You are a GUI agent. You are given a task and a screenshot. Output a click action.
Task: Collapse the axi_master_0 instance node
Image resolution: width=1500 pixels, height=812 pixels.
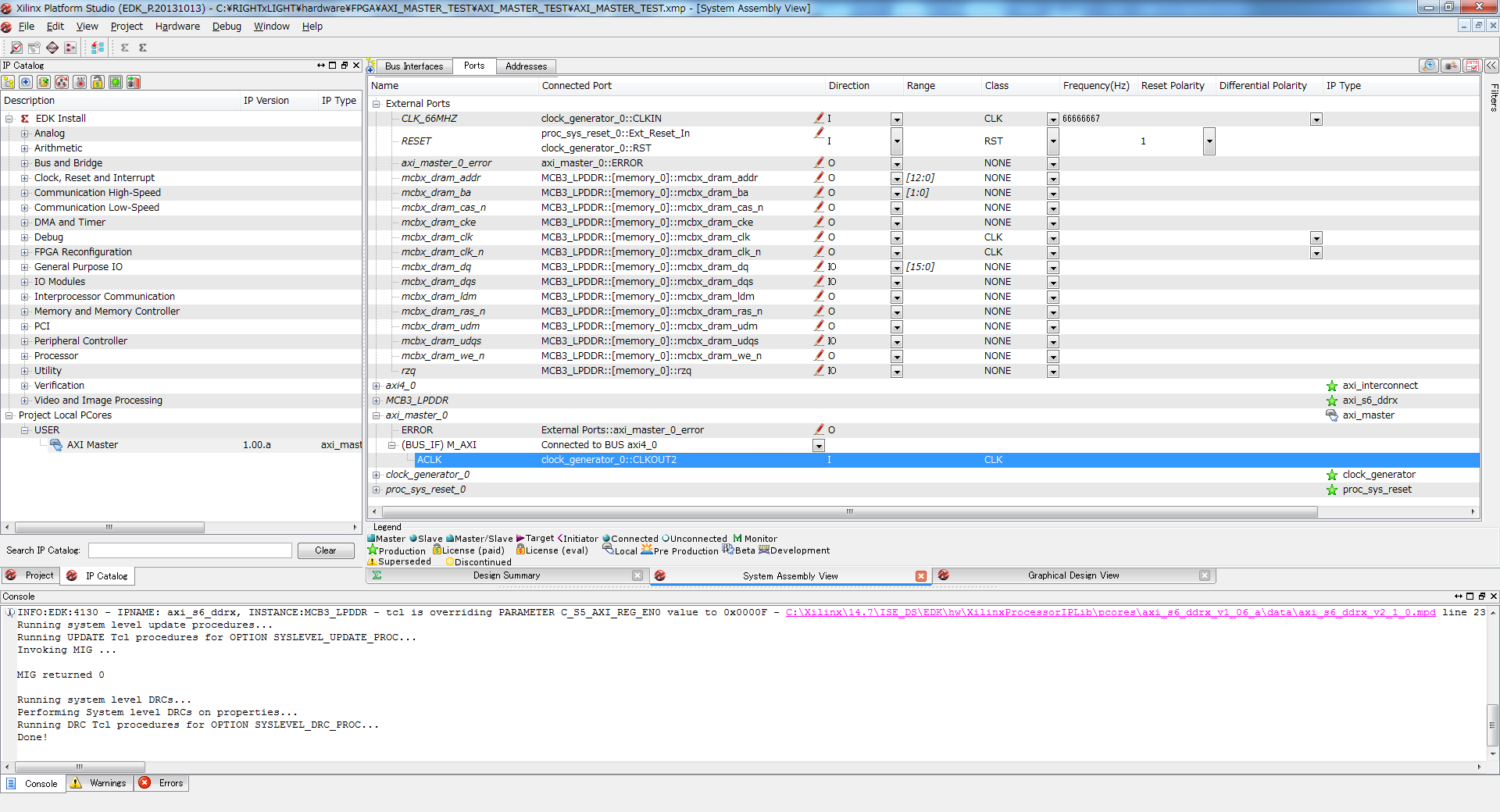click(x=377, y=415)
